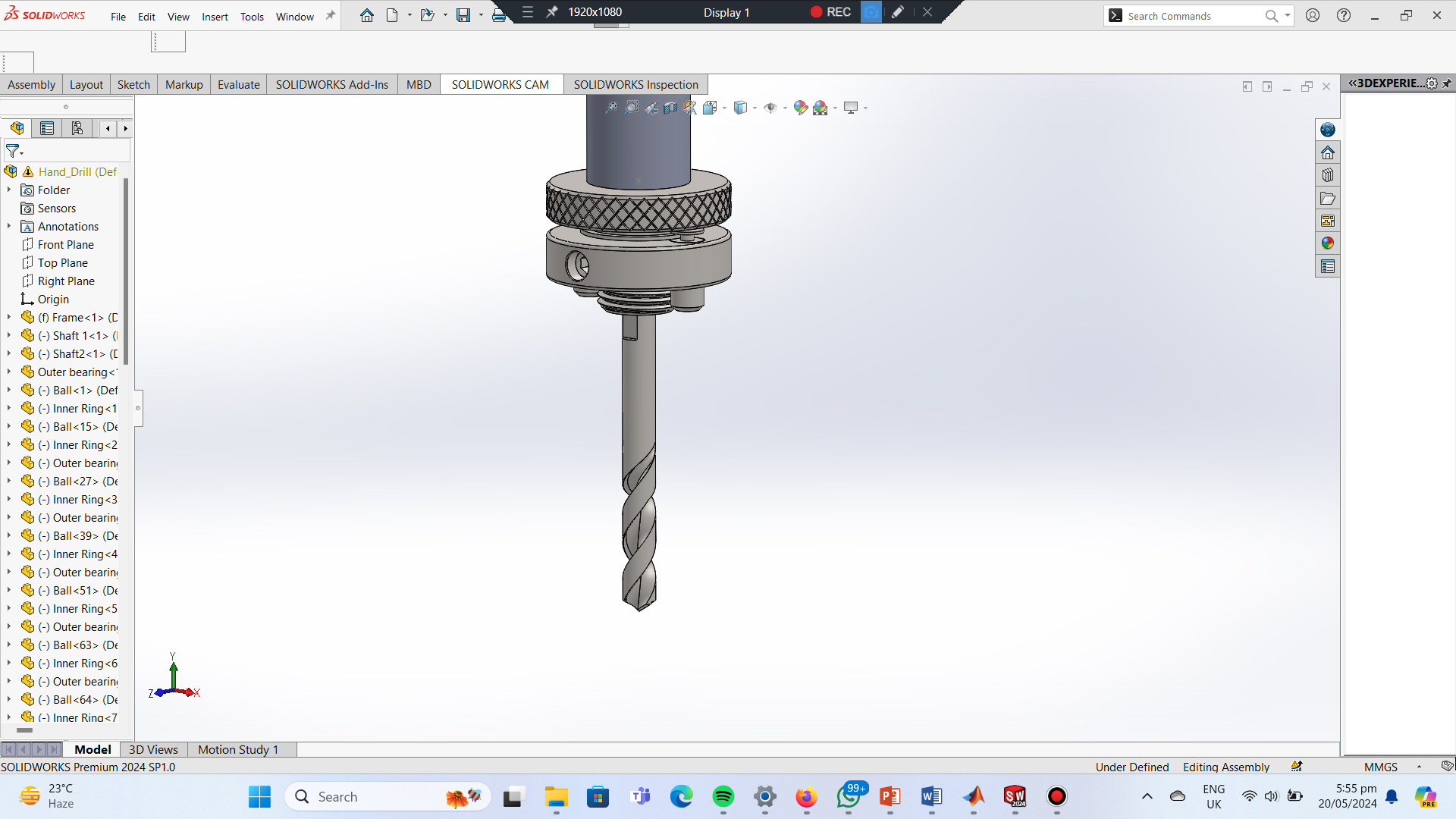1456x819 pixels.
Task: Expand the Frame<1> tree item
Action: pyautogui.click(x=9, y=318)
